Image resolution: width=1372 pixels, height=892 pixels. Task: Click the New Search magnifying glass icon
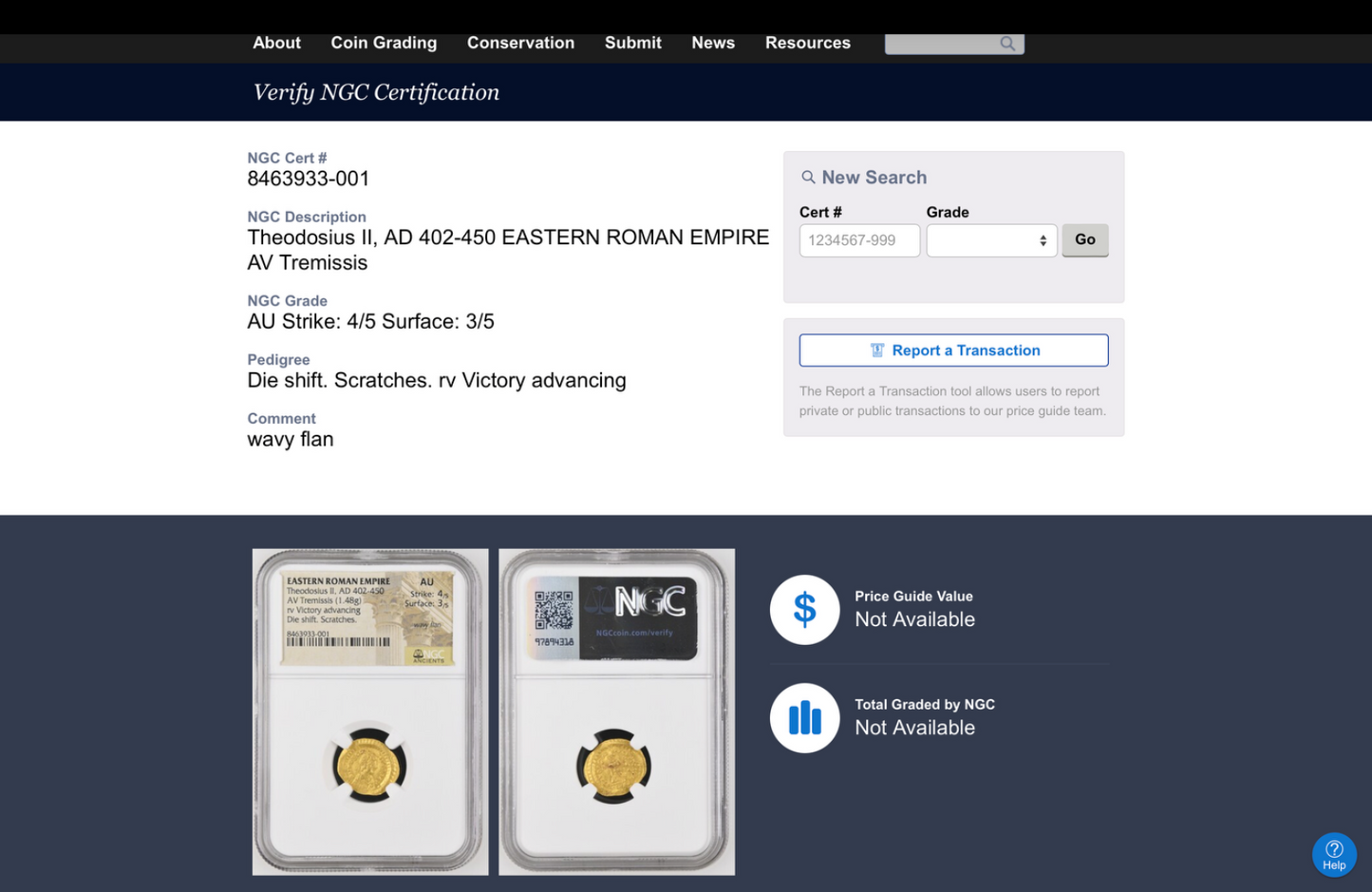click(808, 178)
